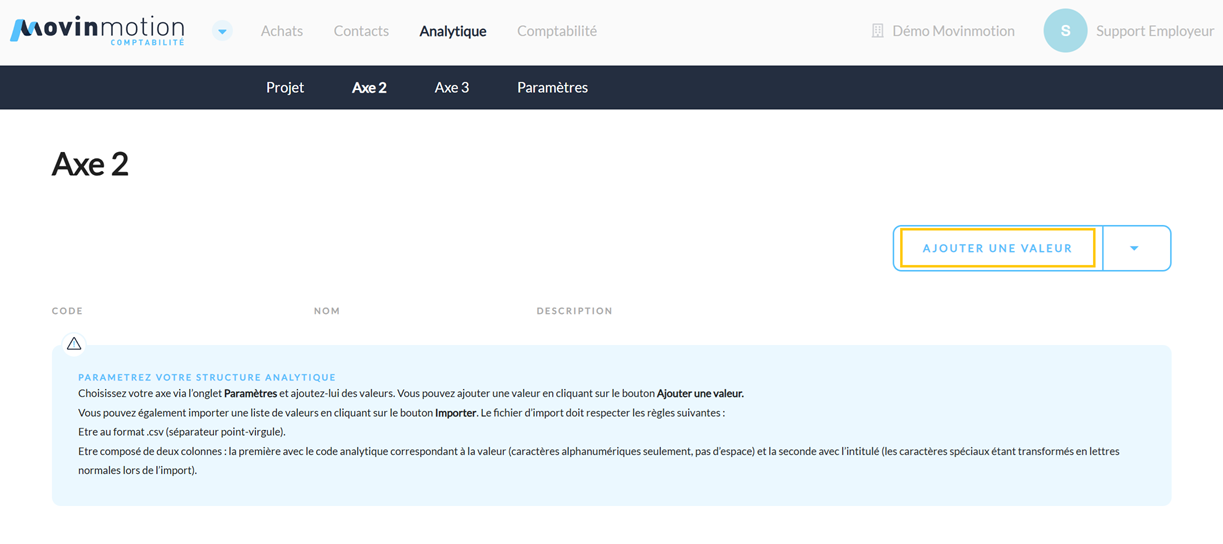The width and height of the screenshot is (1223, 544).
Task: Go to the Contacts section
Action: click(361, 31)
